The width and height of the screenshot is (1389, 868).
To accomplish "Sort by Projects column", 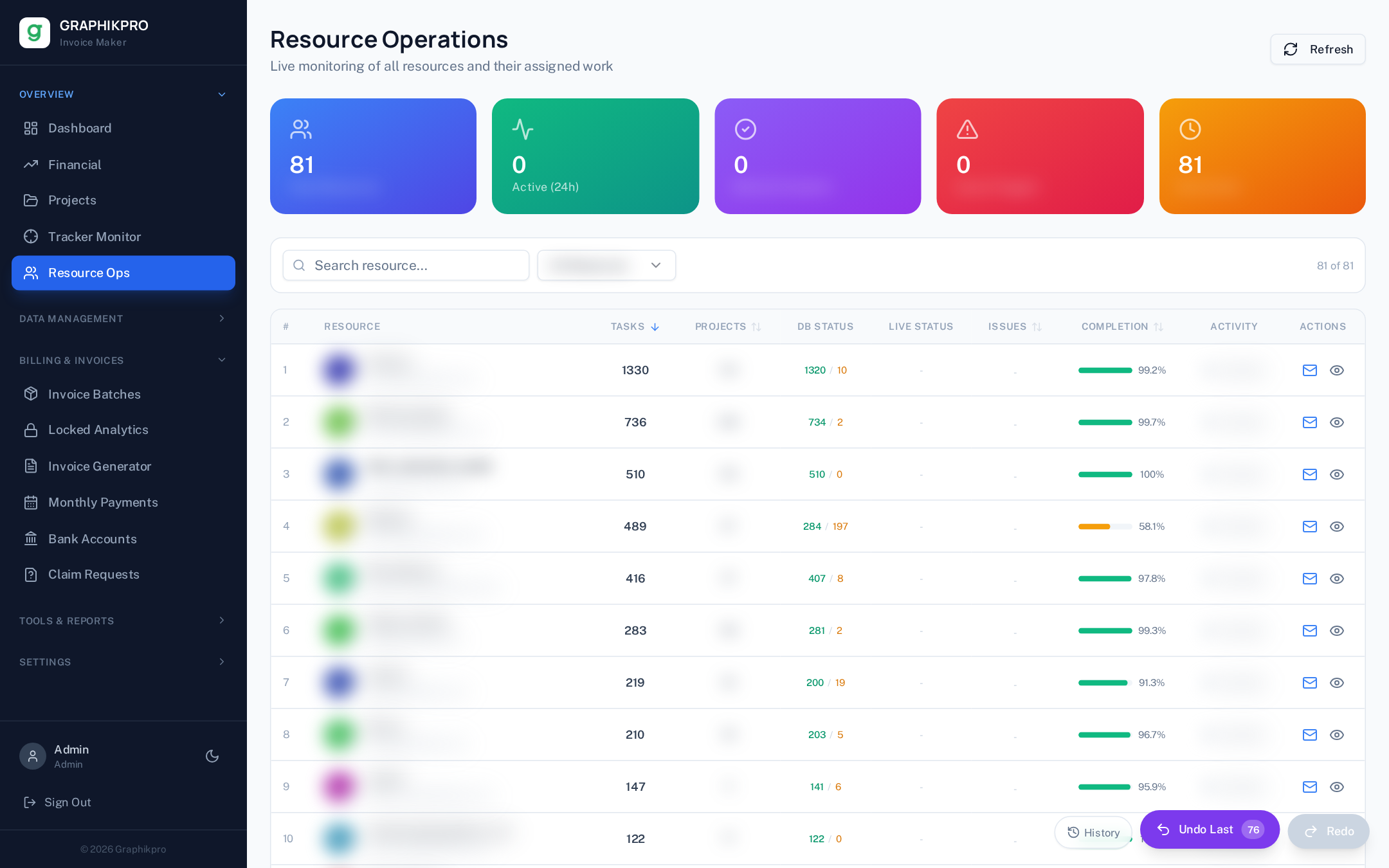I will click(x=728, y=327).
